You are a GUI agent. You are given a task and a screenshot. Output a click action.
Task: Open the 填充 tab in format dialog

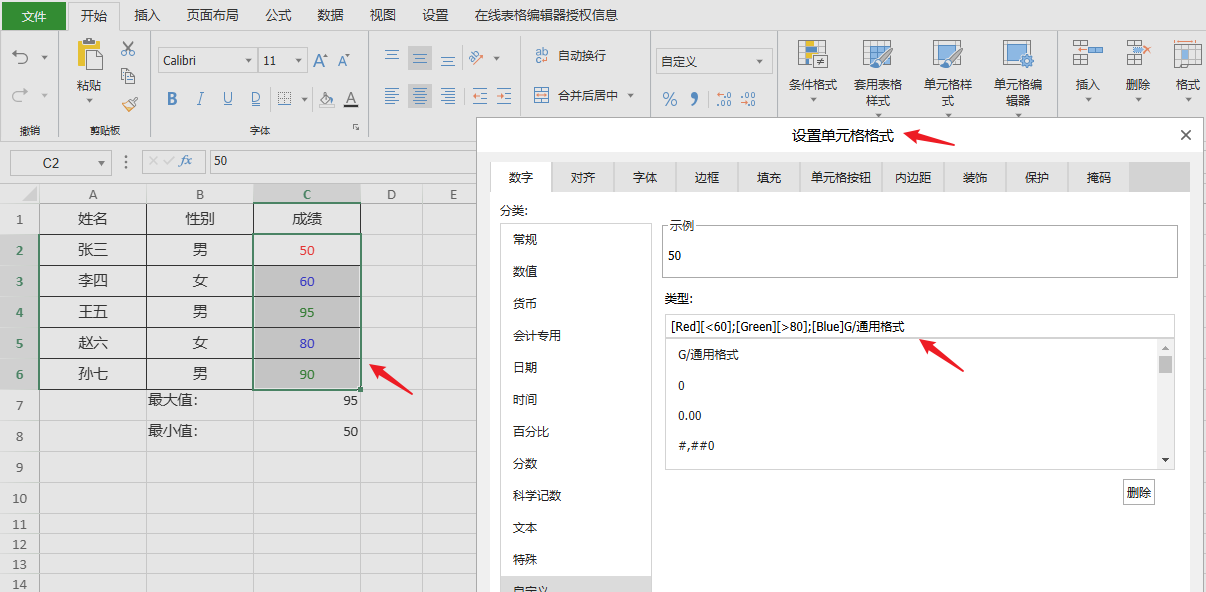(x=769, y=177)
